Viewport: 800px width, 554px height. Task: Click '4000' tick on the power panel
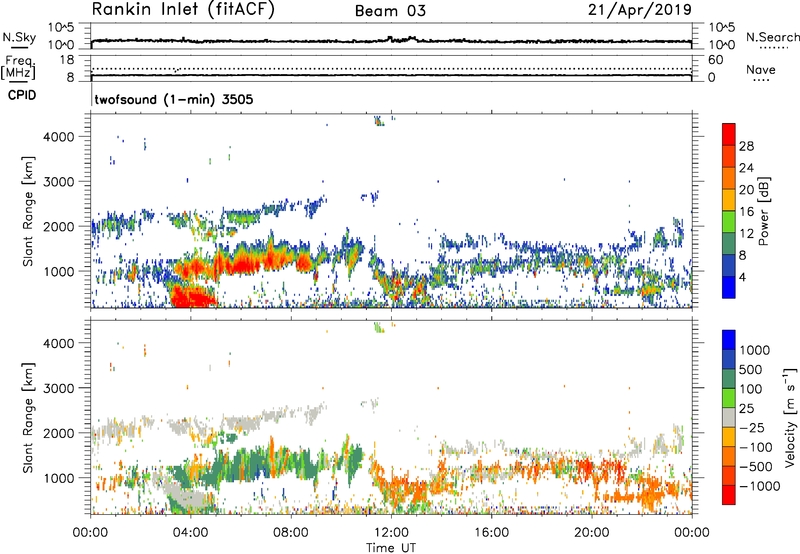(x=59, y=137)
